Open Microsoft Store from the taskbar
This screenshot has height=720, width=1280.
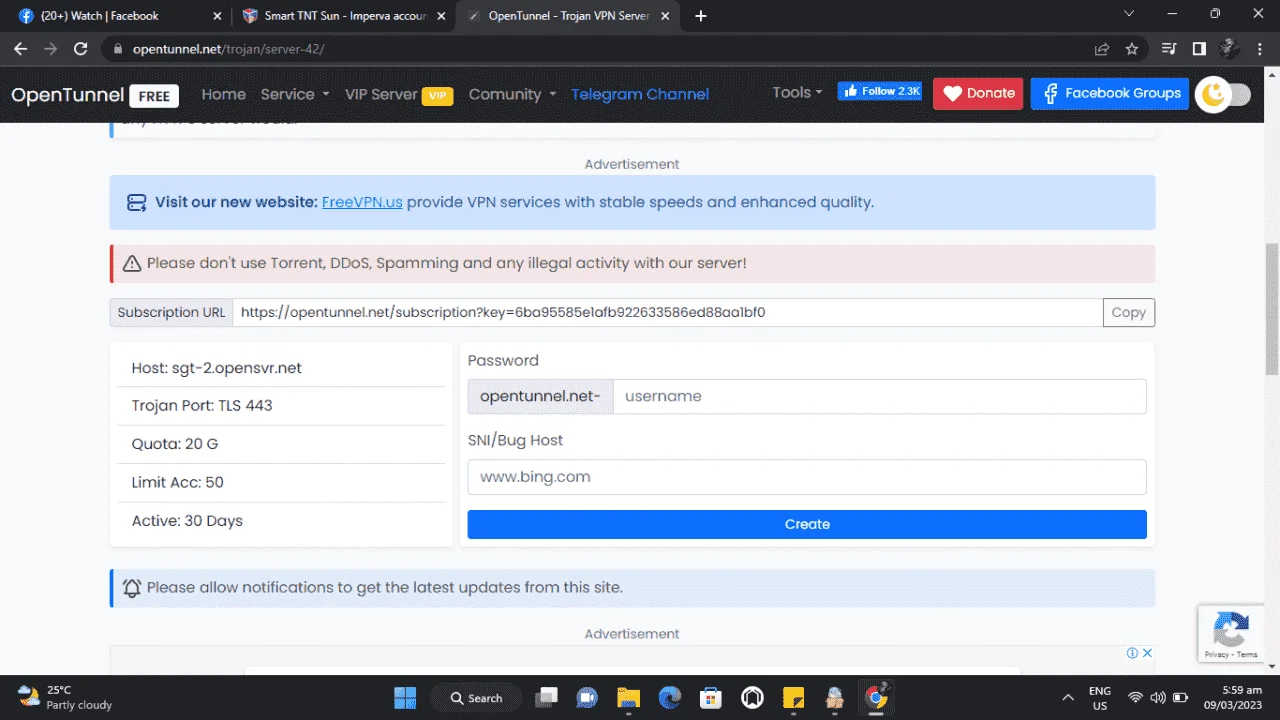(x=711, y=697)
